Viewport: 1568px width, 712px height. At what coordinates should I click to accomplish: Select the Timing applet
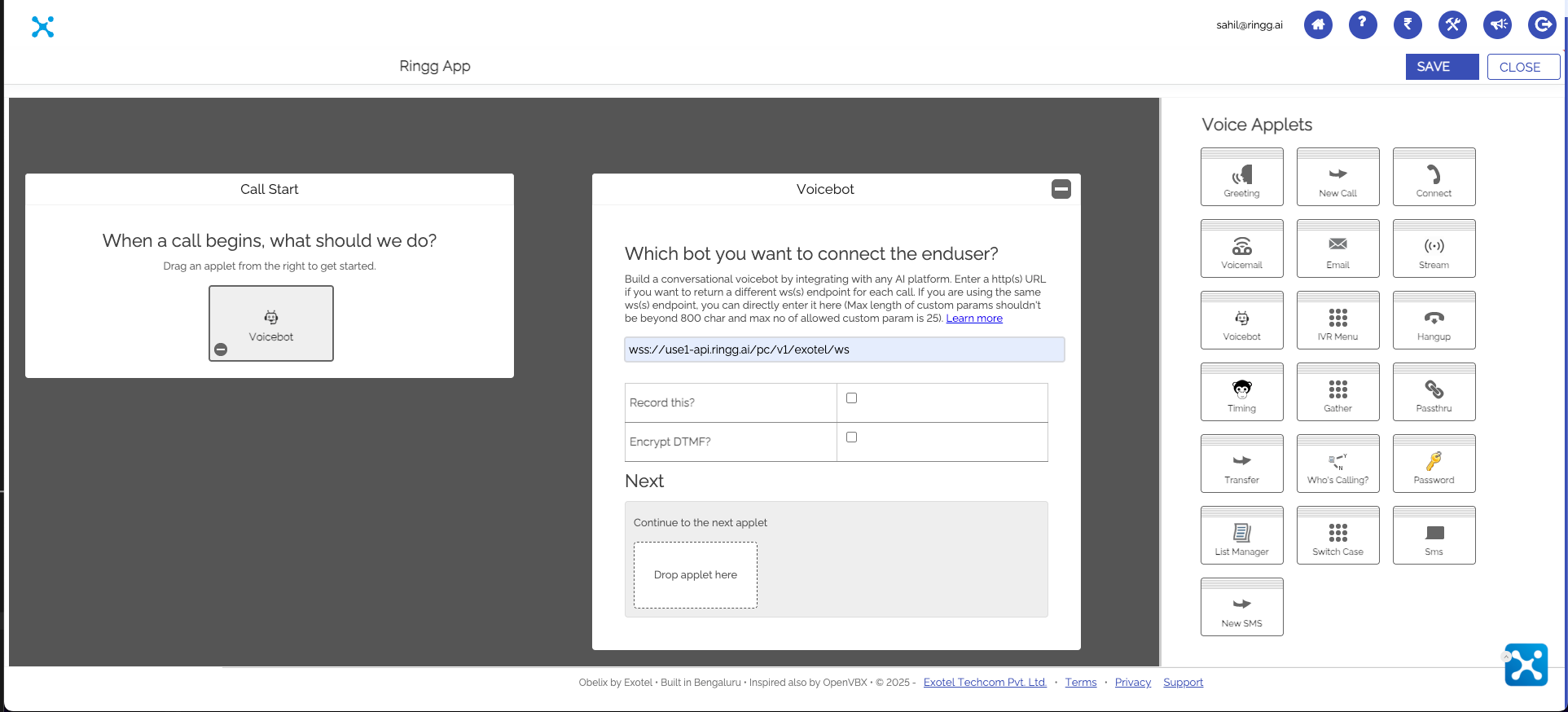1241,392
